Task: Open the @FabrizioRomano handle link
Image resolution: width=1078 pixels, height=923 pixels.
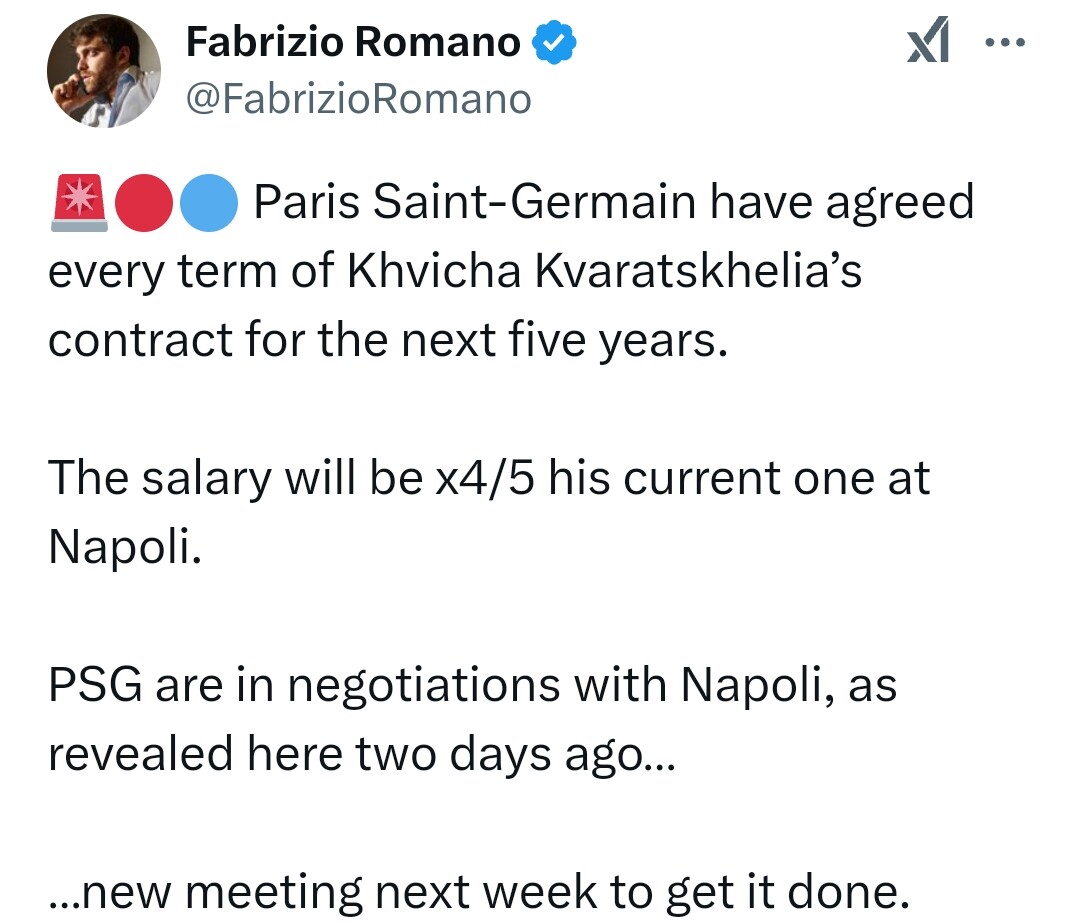Action: (x=359, y=99)
